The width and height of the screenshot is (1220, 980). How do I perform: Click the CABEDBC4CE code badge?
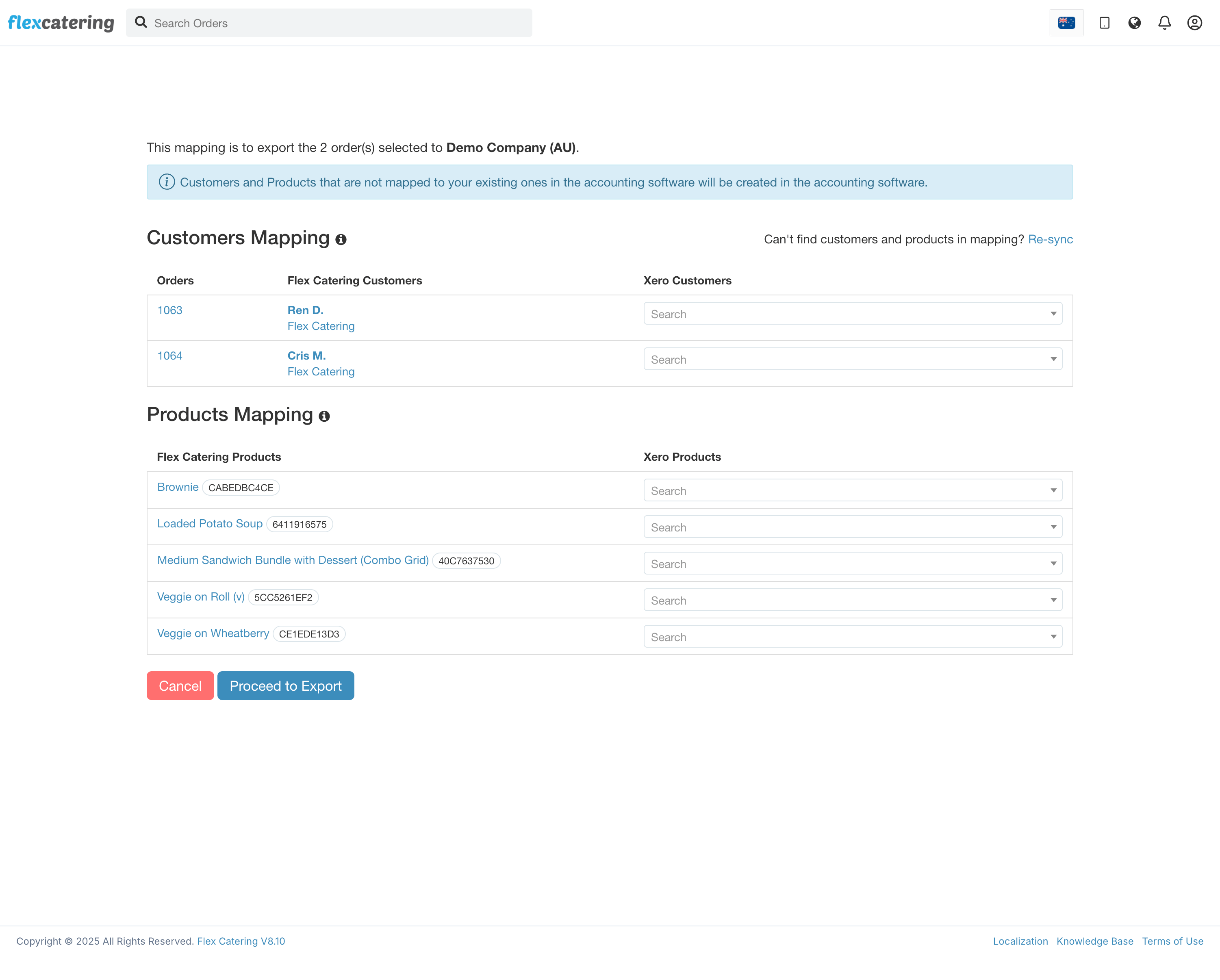coord(241,488)
